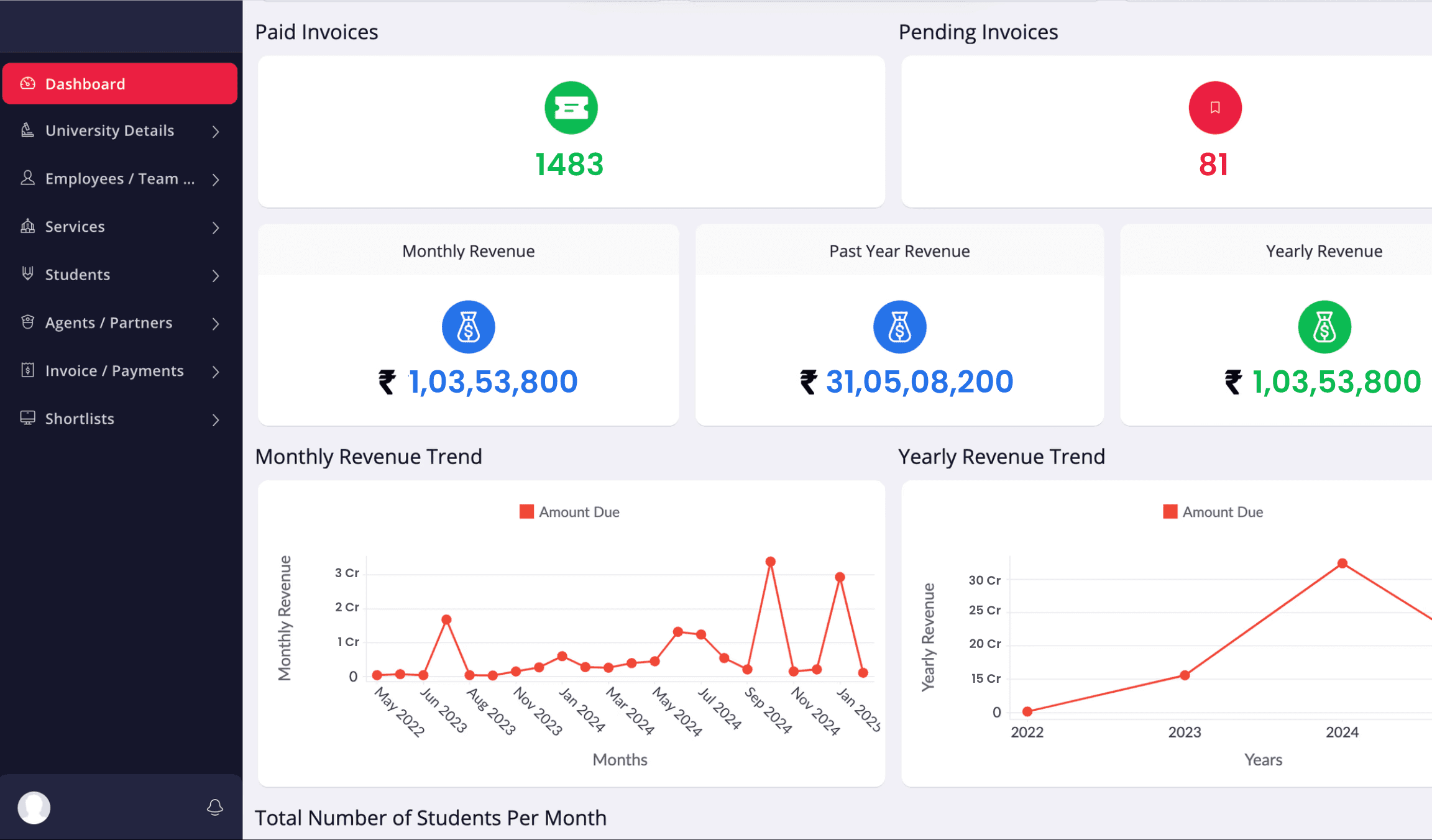Image resolution: width=1432 pixels, height=840 pixels.
Task: Click the paid invoices count 1483
Action: (x=569, y=165)
